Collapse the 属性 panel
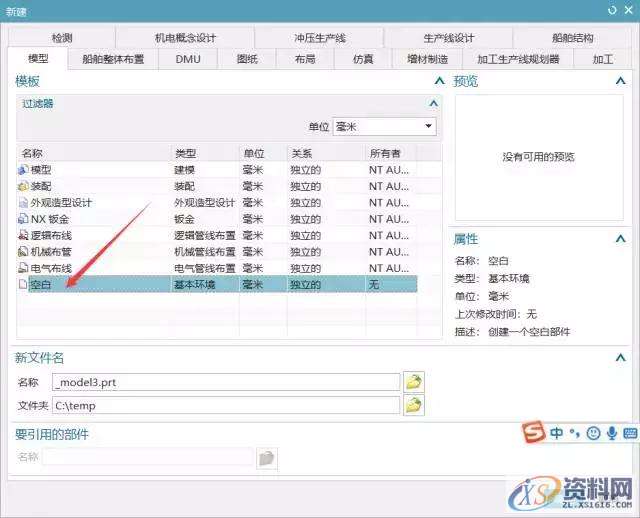This screenshot has width=640, height=518. [x=627, y=239]
